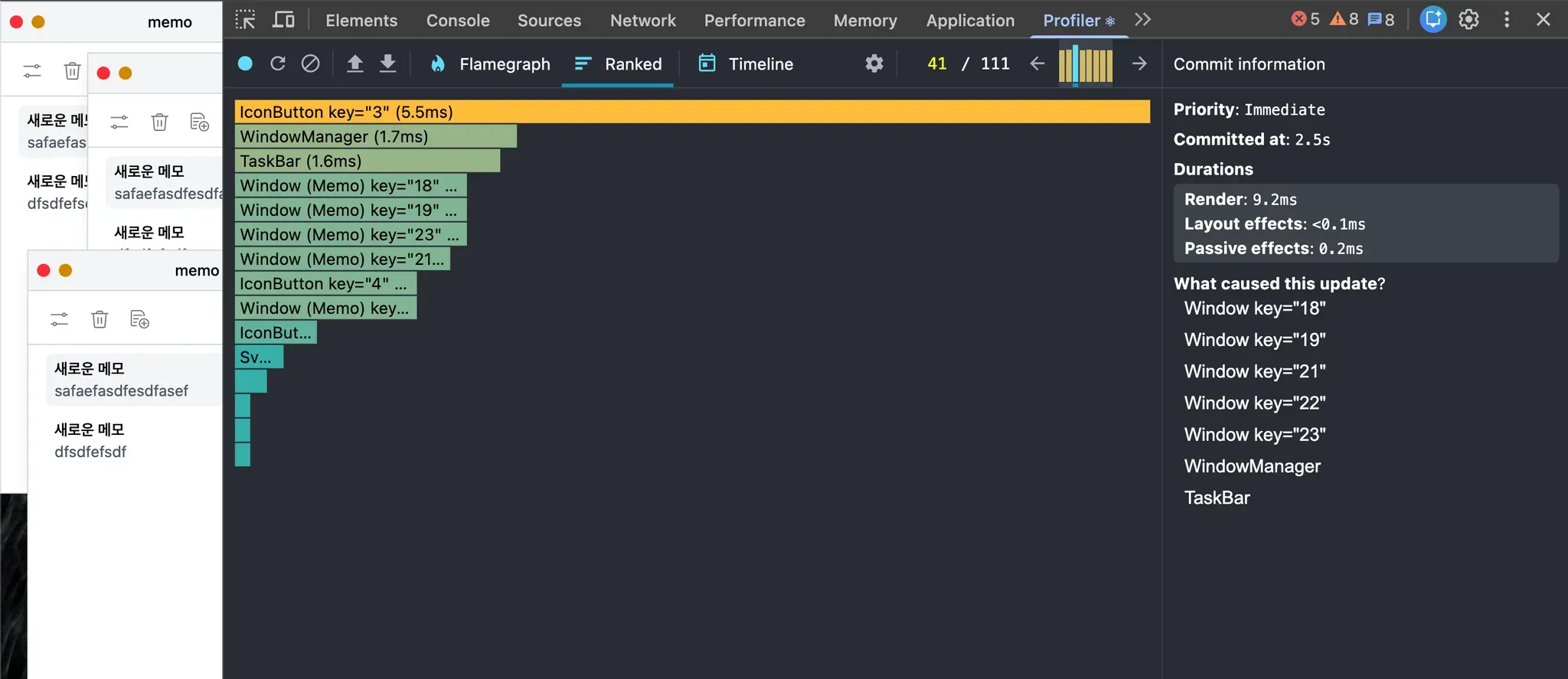The image size is (1568, 679).
Task: Open memo safaefasdfesdfasef in front window
Action: point(133,380)
